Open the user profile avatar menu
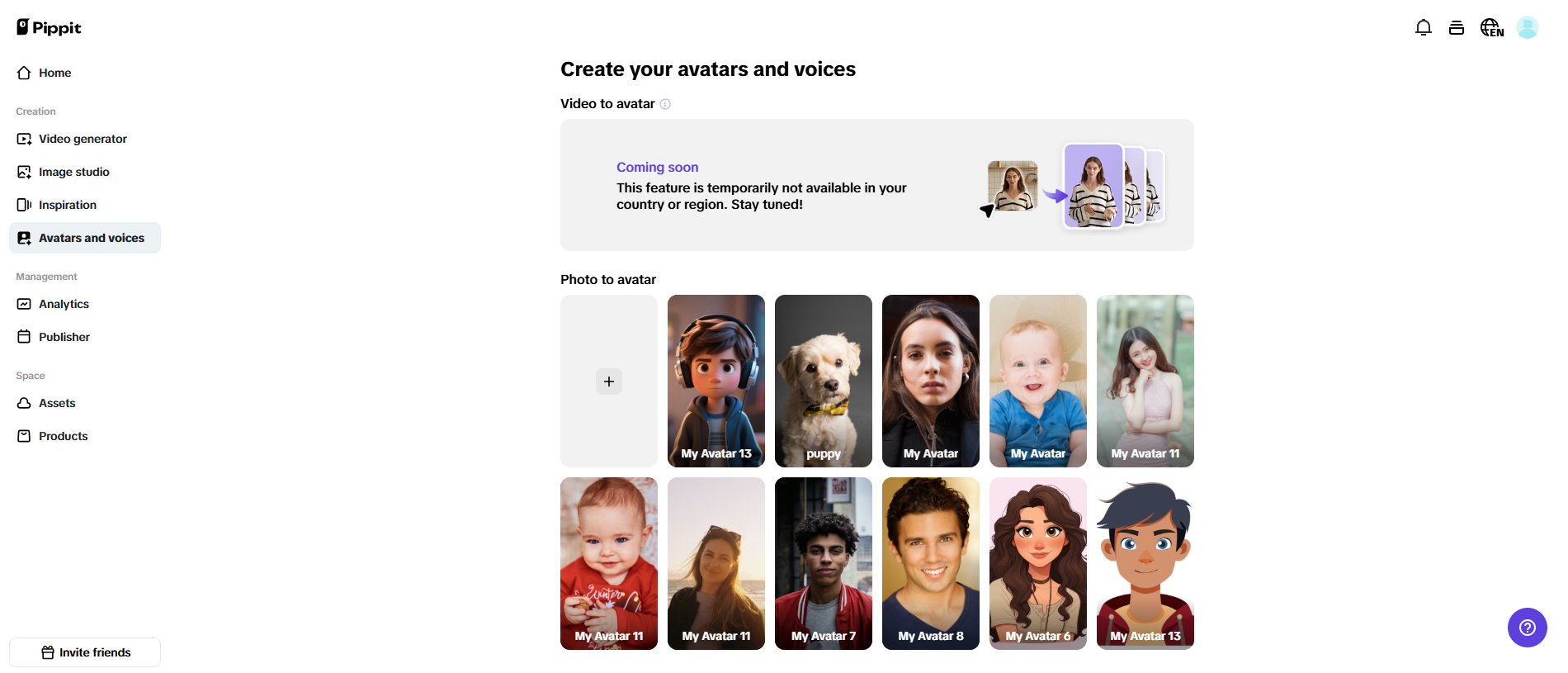 1528,28
